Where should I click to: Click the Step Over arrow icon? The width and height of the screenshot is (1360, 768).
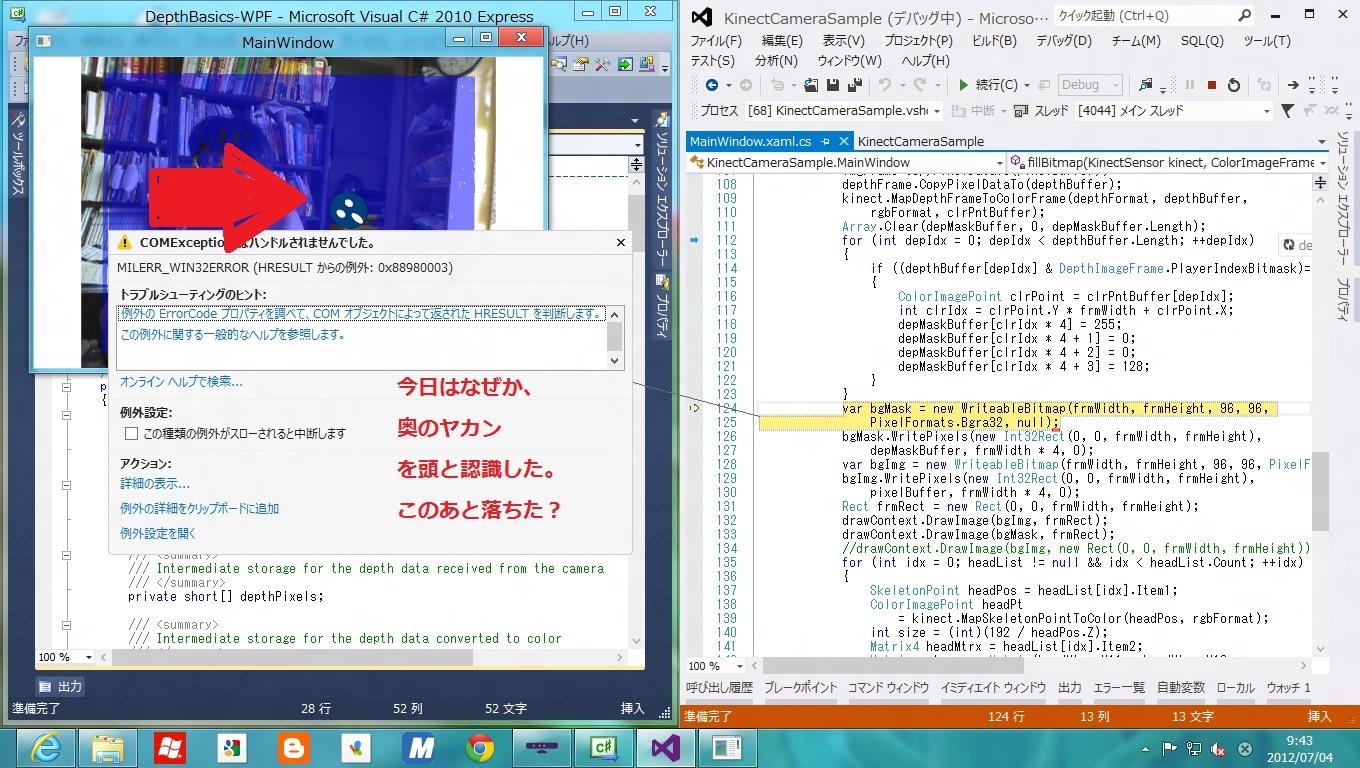[1293, 85]
